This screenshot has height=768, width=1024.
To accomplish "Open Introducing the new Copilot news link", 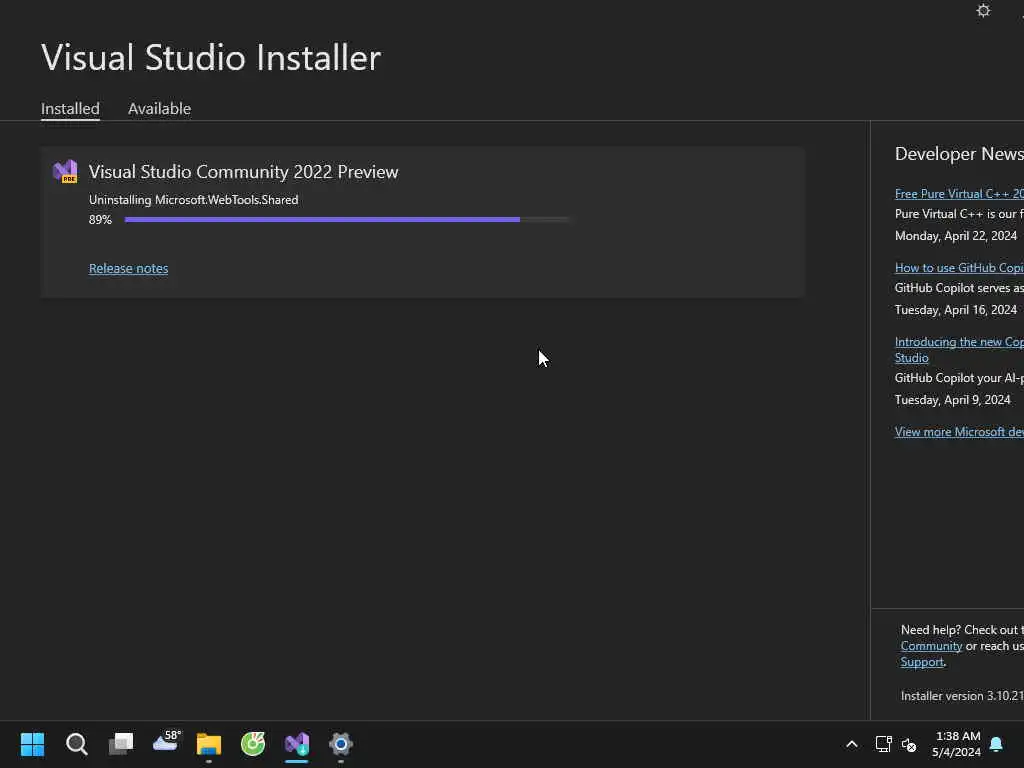I will pyautogui.click(x=959, y=349).
